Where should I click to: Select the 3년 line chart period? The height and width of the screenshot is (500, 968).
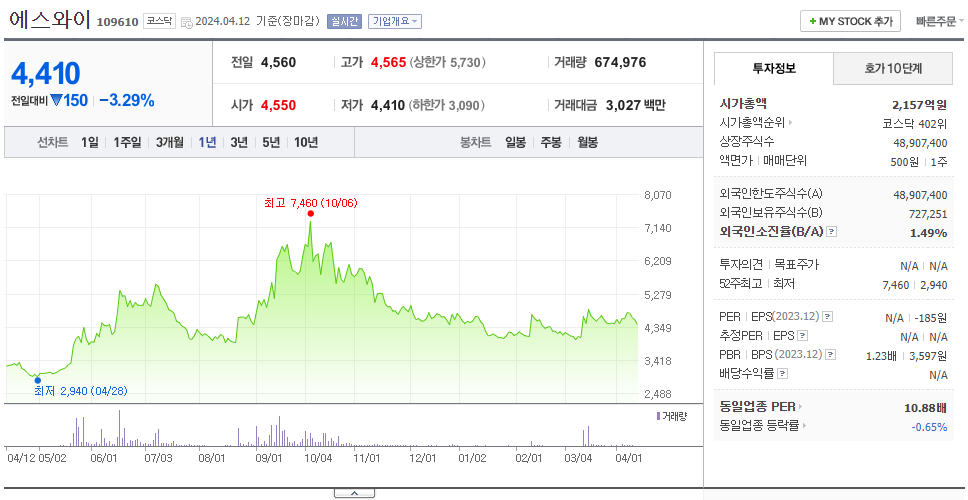tap(239, 143)
